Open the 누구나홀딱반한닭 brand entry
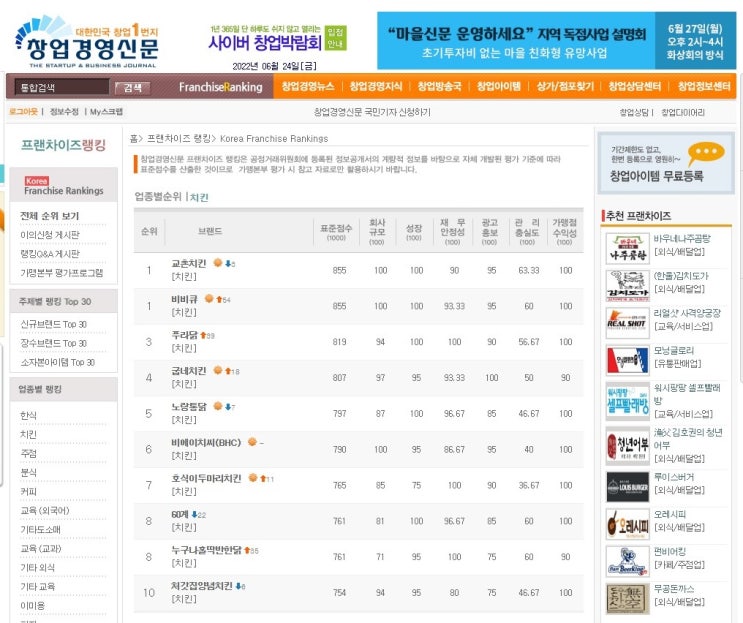 pos(207,550)
